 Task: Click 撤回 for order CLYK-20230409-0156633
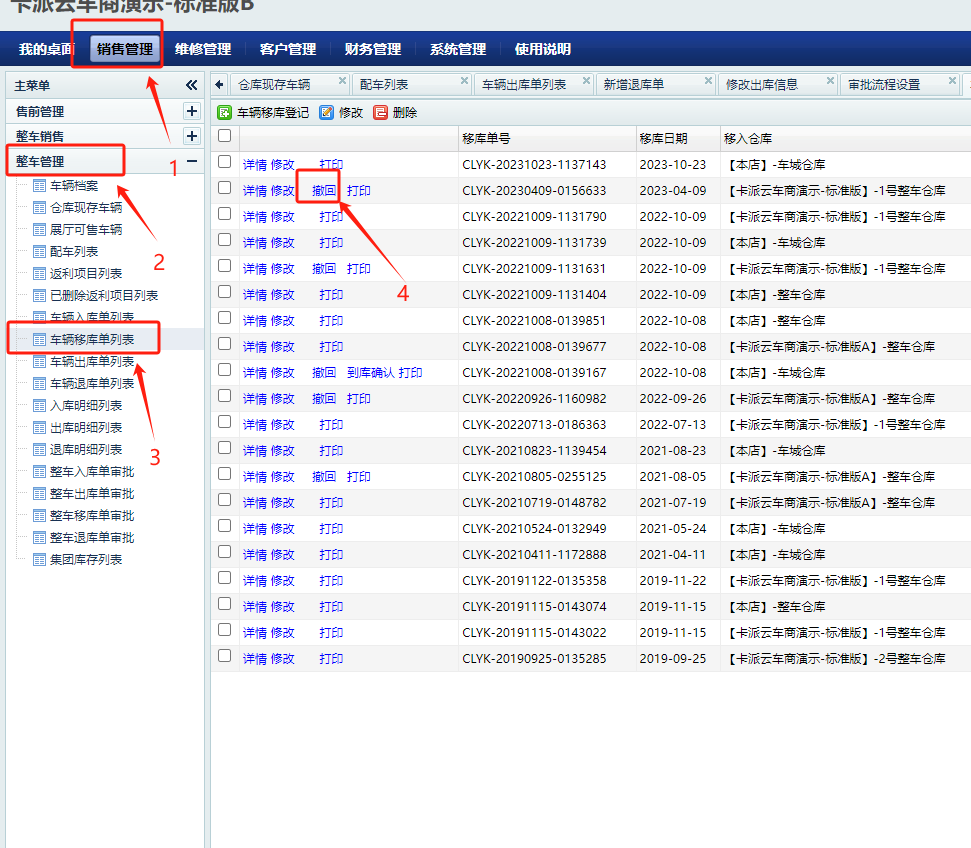tap(323, 190)
